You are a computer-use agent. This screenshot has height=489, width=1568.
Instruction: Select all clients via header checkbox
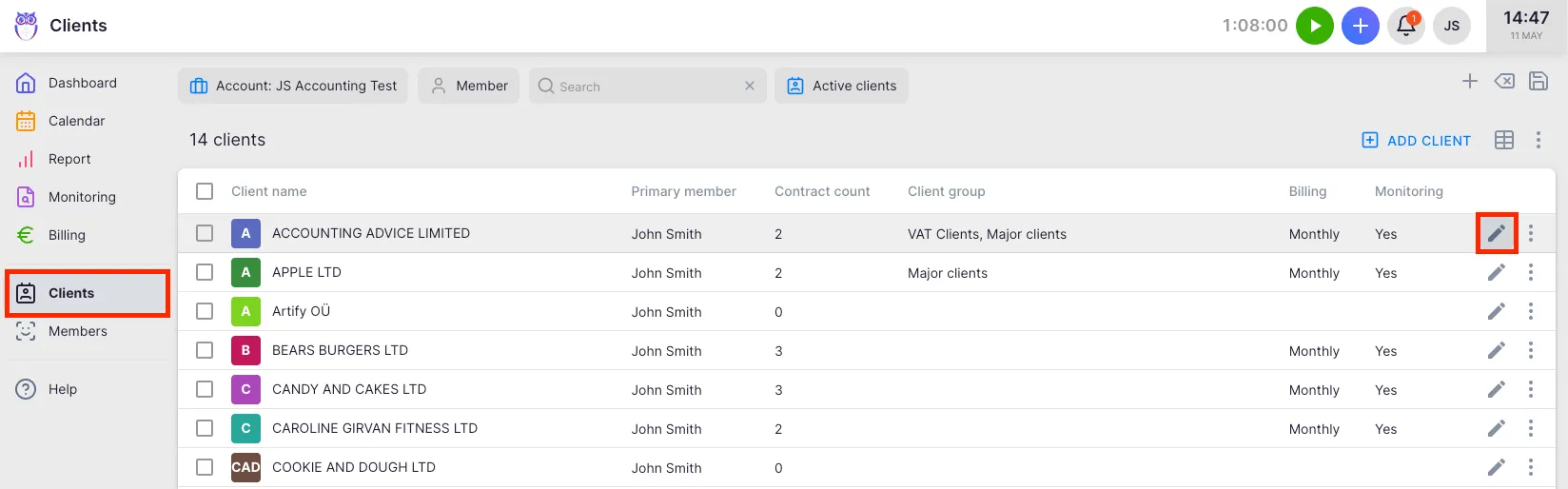coord(205,191)
